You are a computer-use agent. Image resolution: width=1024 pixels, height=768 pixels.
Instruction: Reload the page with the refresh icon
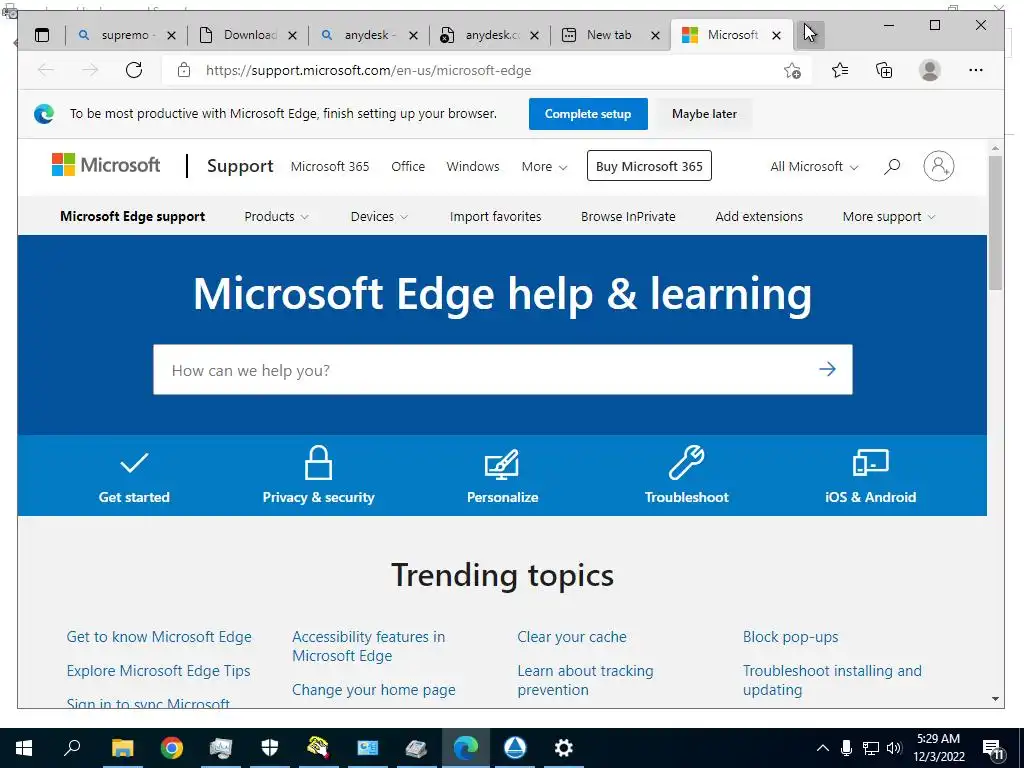(134, 70)
